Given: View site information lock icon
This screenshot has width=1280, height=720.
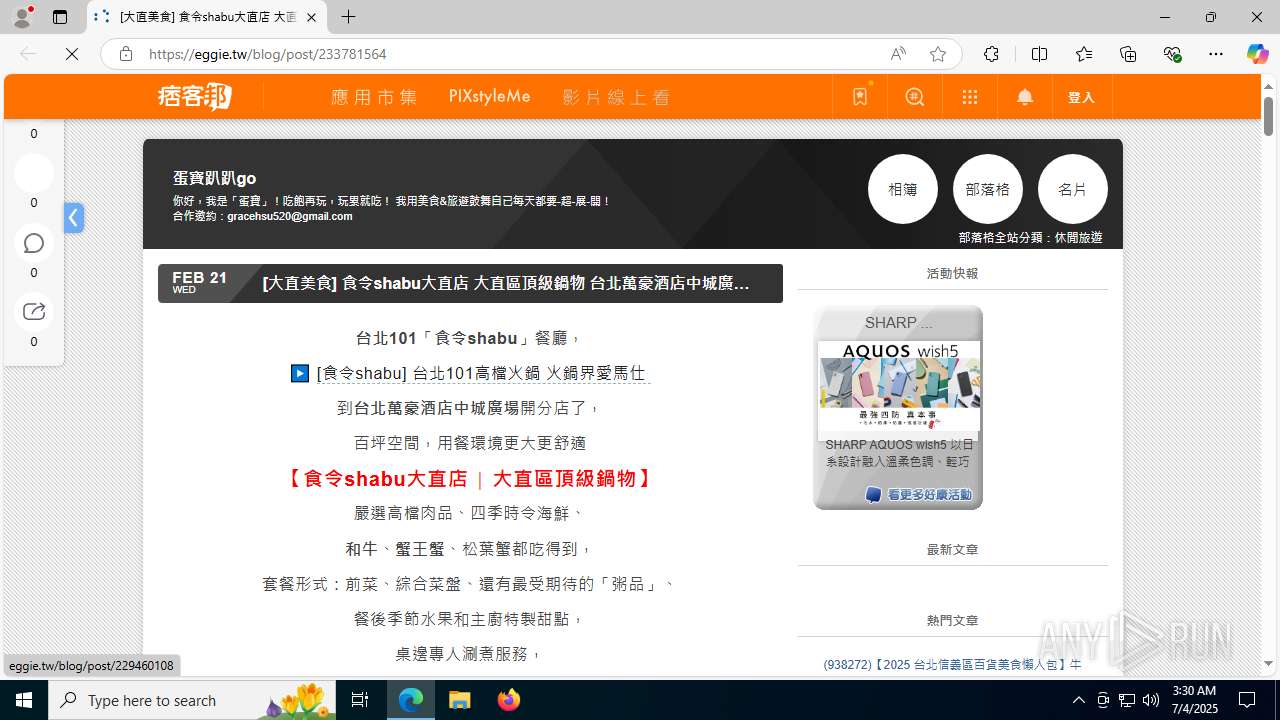Looking at the screenshot, I should tap(126, 54).
